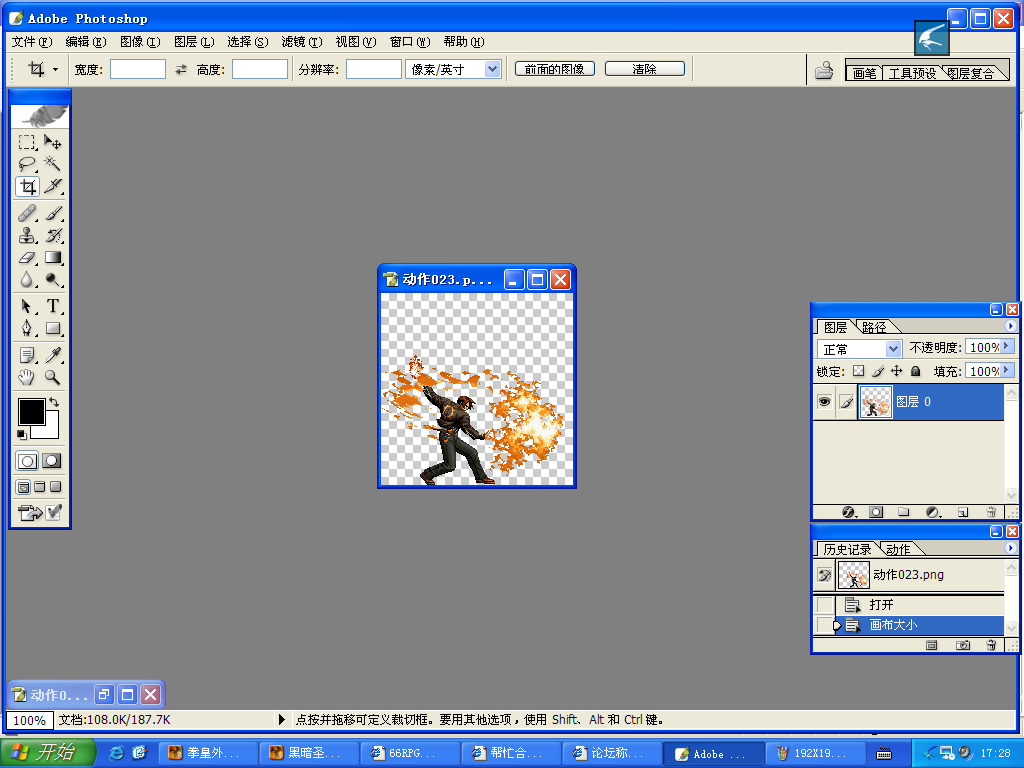This screenshot has width=1024, height=768.
Task: Choose the Pen tool
Action: [27, 328]
